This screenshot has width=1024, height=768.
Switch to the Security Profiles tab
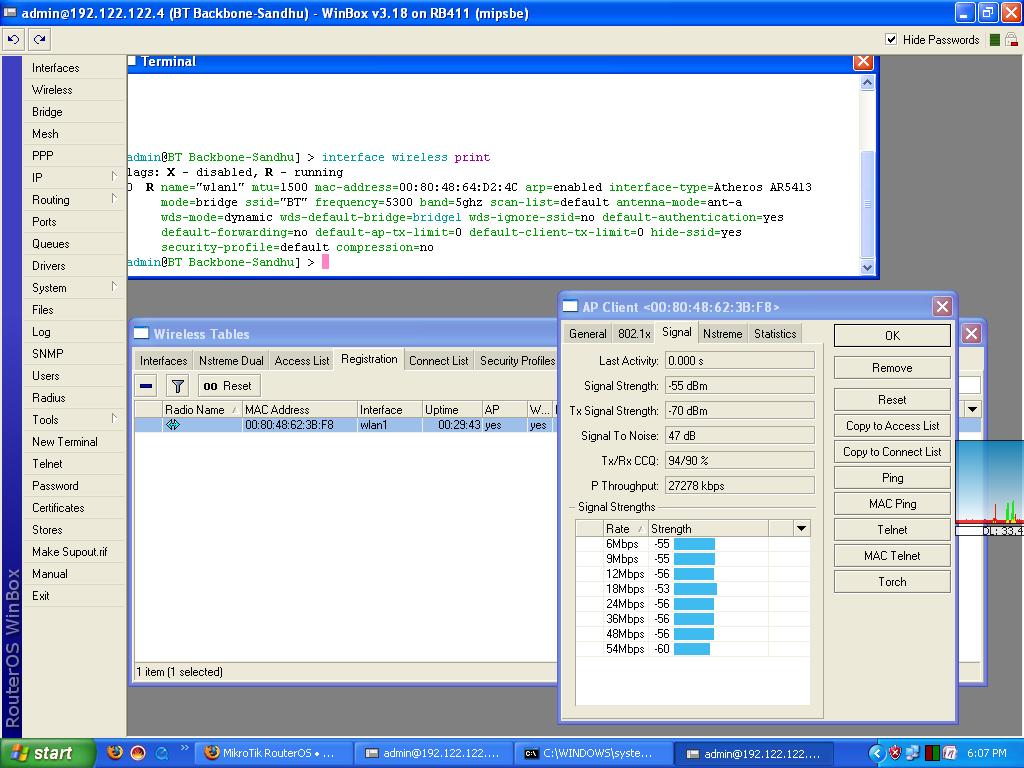(x=517, y=360)
